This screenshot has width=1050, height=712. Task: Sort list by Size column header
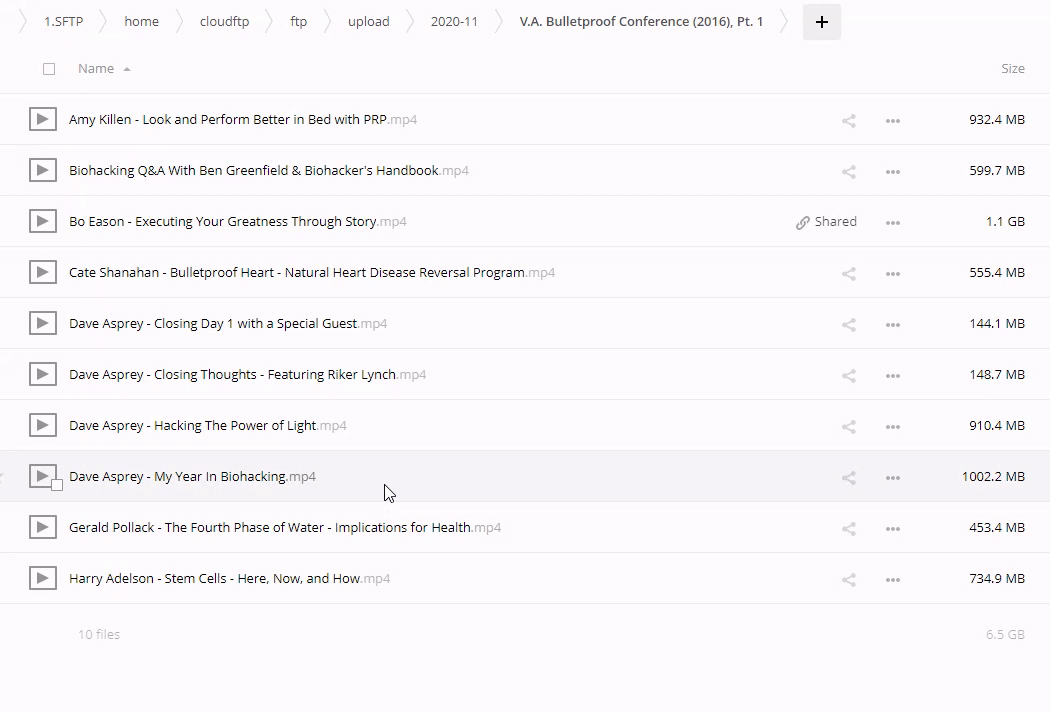pyautogui.click(x=1012, y=69)
